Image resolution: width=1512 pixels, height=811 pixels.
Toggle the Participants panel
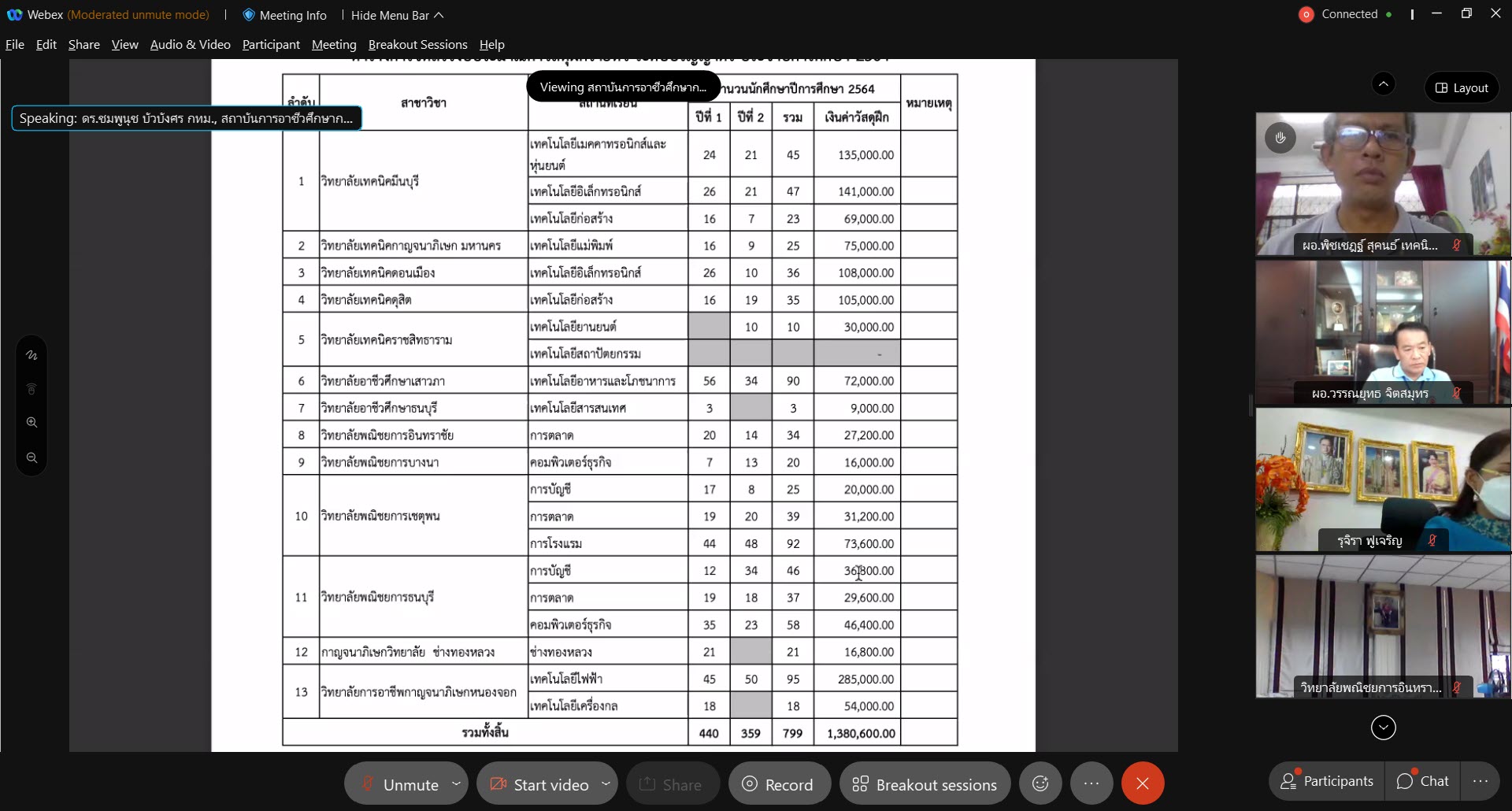[1327, 781]
